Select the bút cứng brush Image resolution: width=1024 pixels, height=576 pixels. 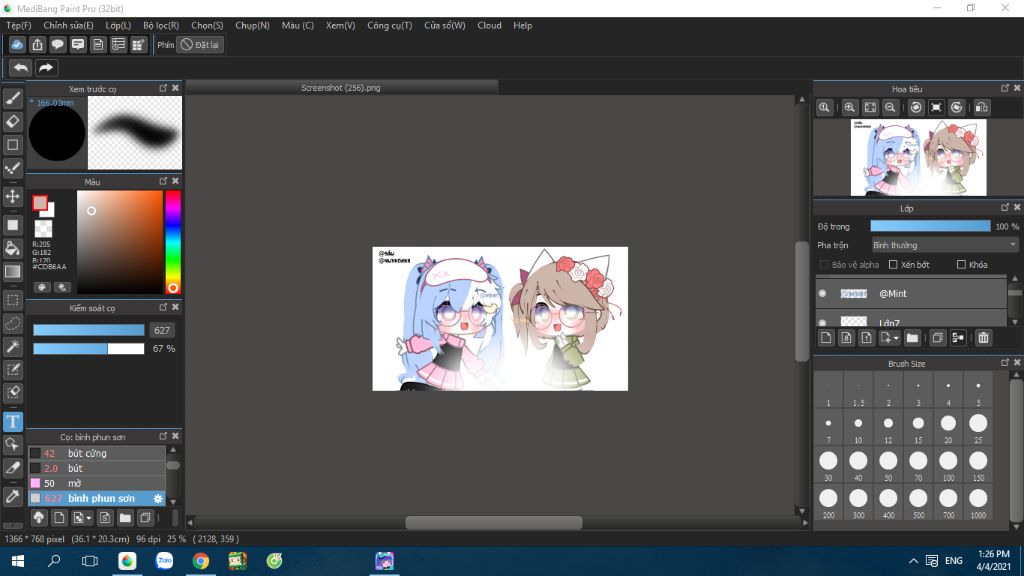coord(97,453)
